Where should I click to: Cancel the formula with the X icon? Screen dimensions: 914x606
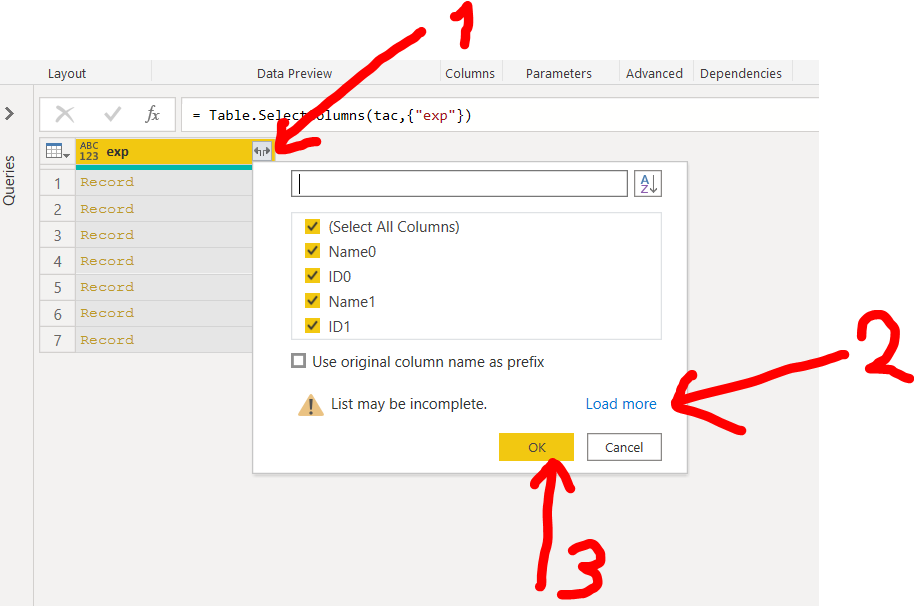point(65,114)
